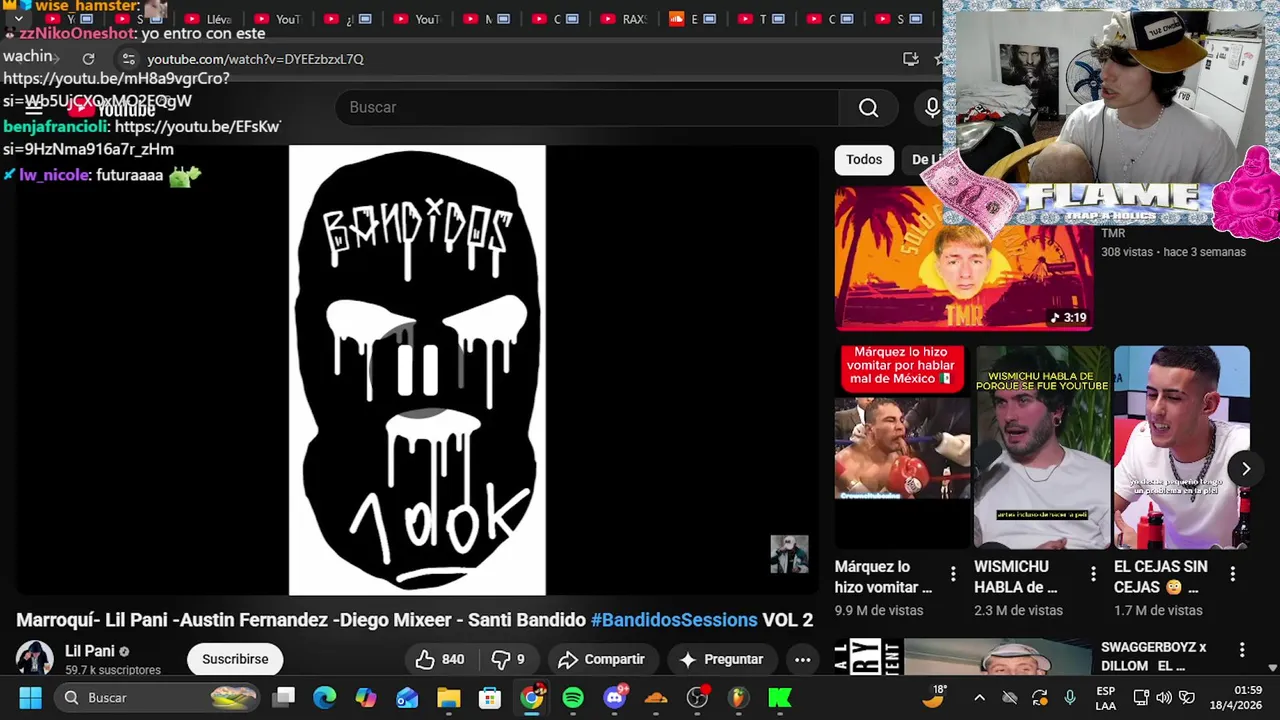This screenshot has height=720, width=1280.
Task: Open the Windows Start menu
Action: click(30, 698)
